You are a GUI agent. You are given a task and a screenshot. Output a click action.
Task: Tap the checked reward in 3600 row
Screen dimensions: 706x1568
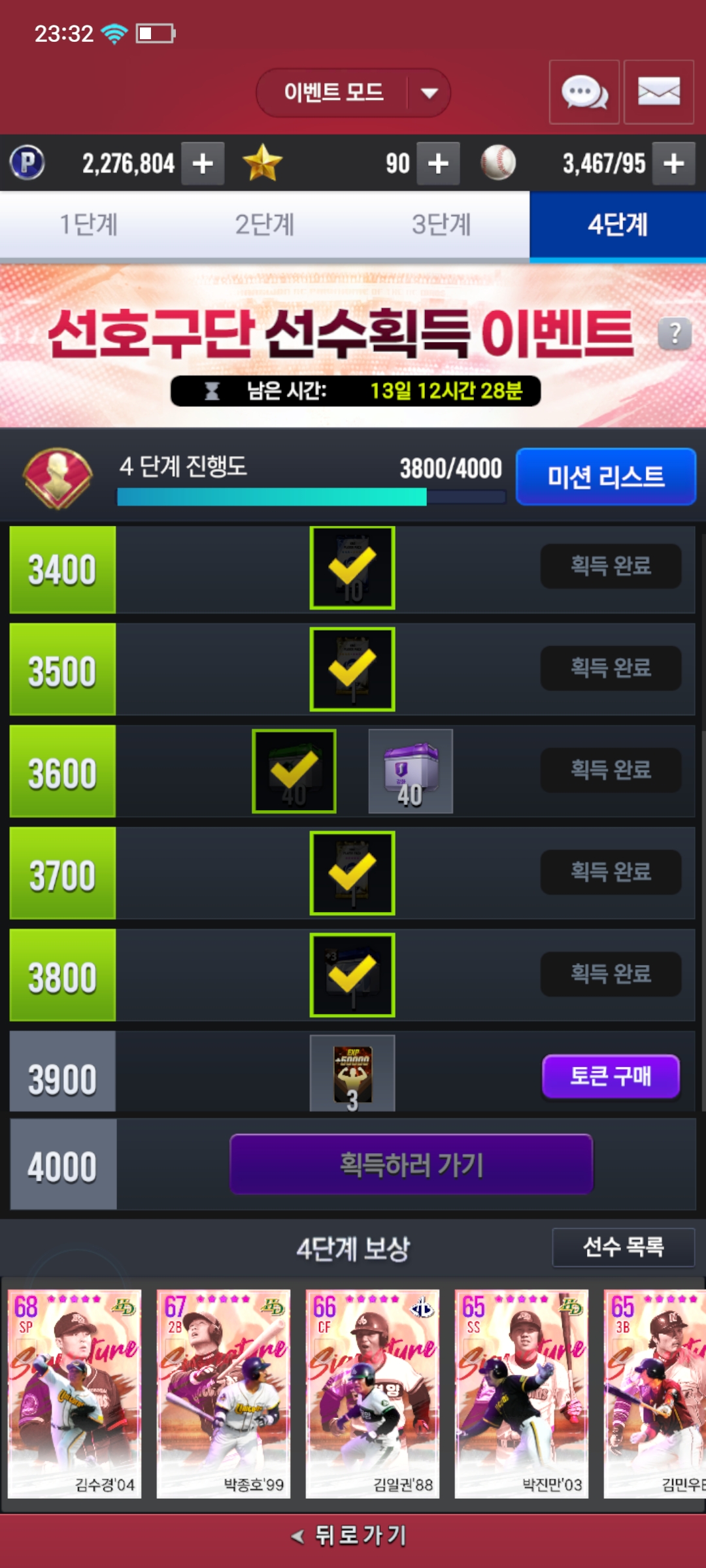[x=294, y=771]
